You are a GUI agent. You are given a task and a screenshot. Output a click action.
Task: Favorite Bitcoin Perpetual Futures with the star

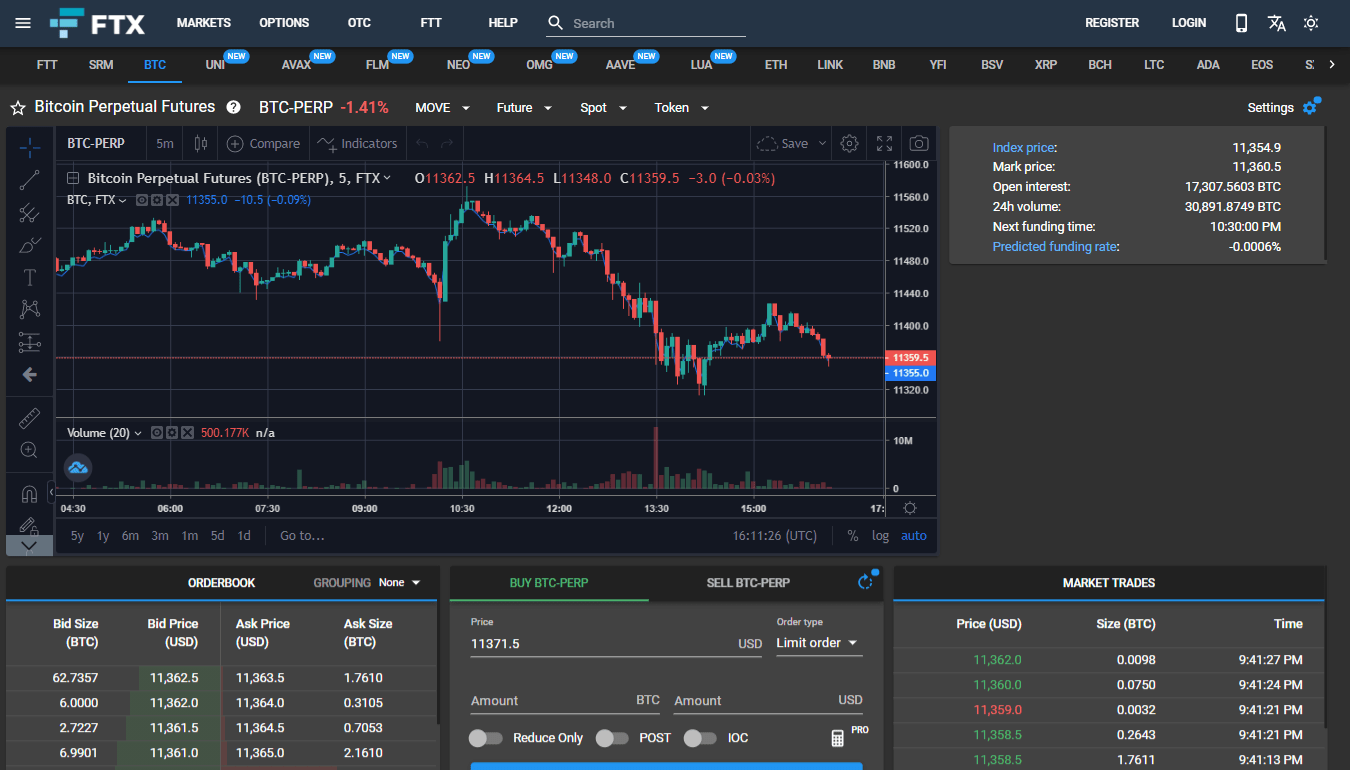(x=18, y=107)
